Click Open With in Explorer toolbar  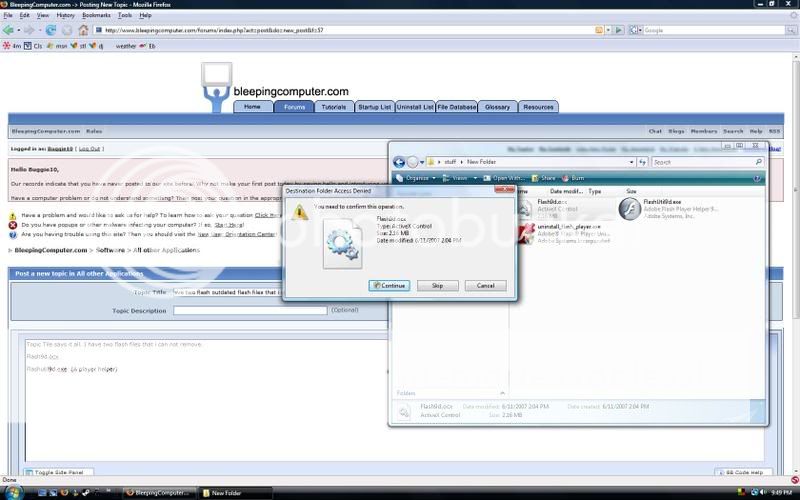[504, 178]
